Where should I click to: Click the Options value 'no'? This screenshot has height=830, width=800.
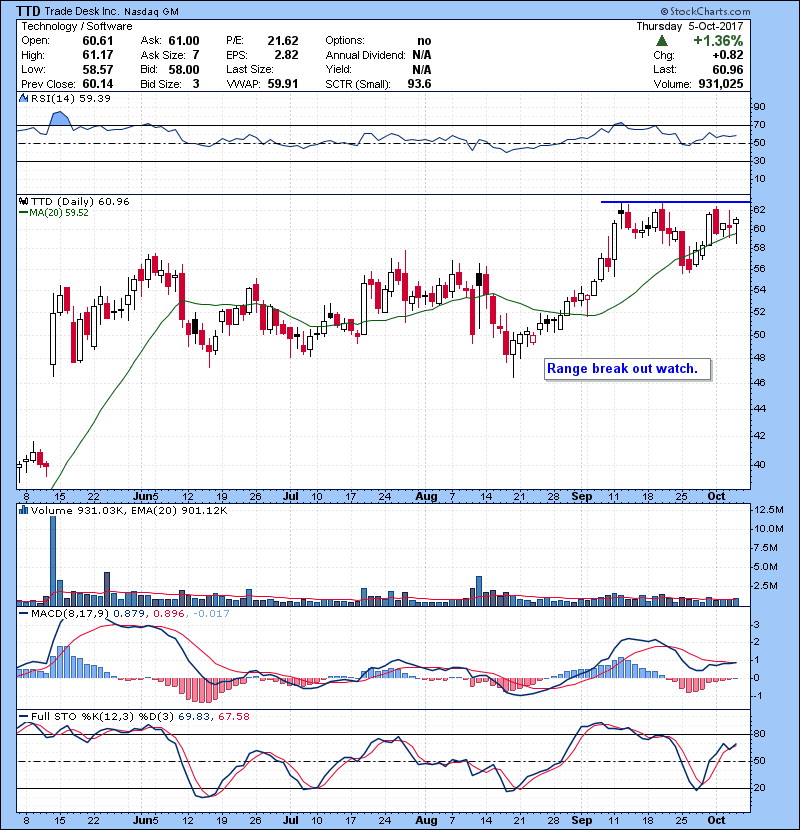pos(424,41)
